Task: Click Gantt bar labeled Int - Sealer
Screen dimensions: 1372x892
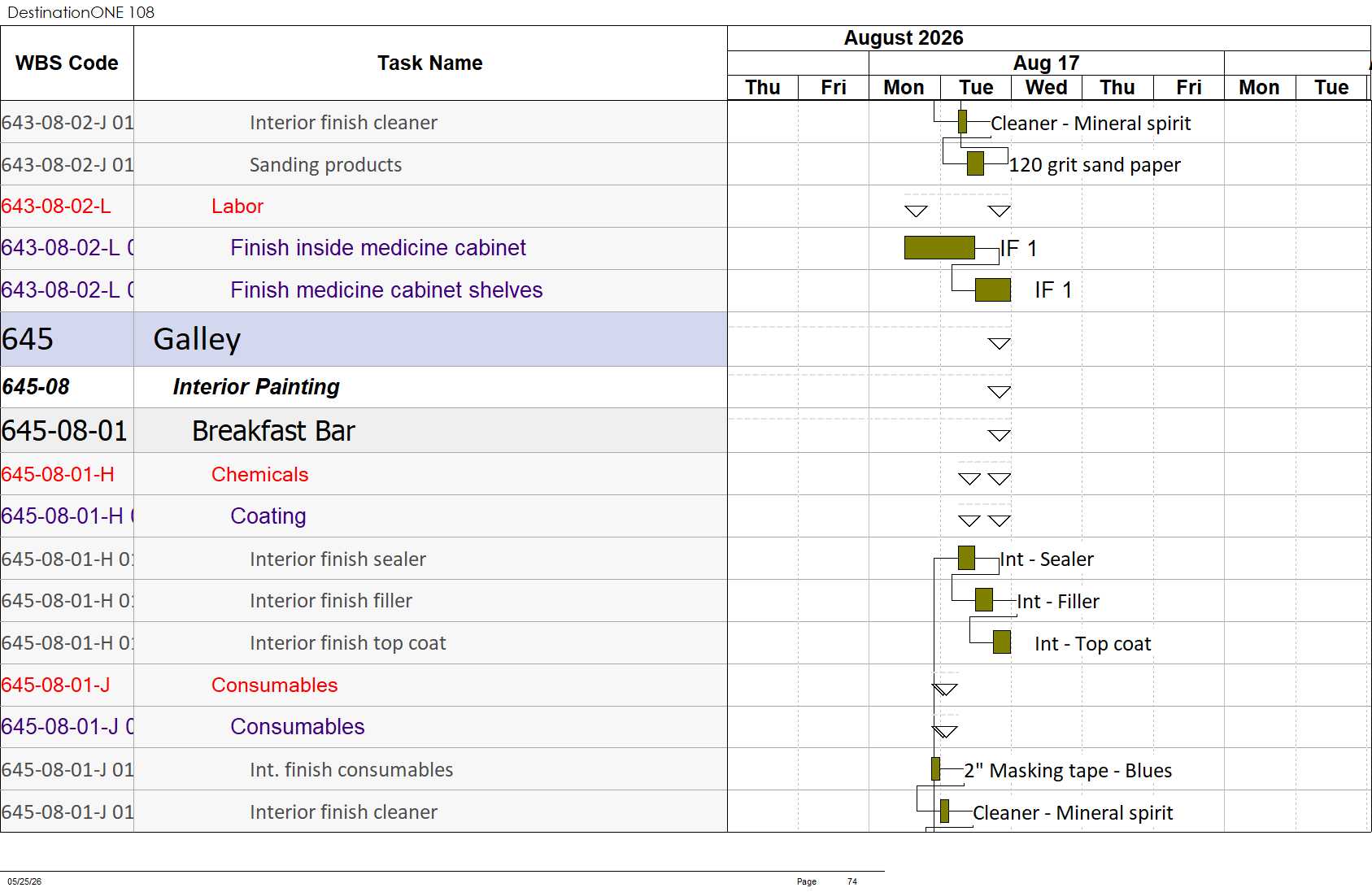Action: pyautogui.click(x=966, y=558)
